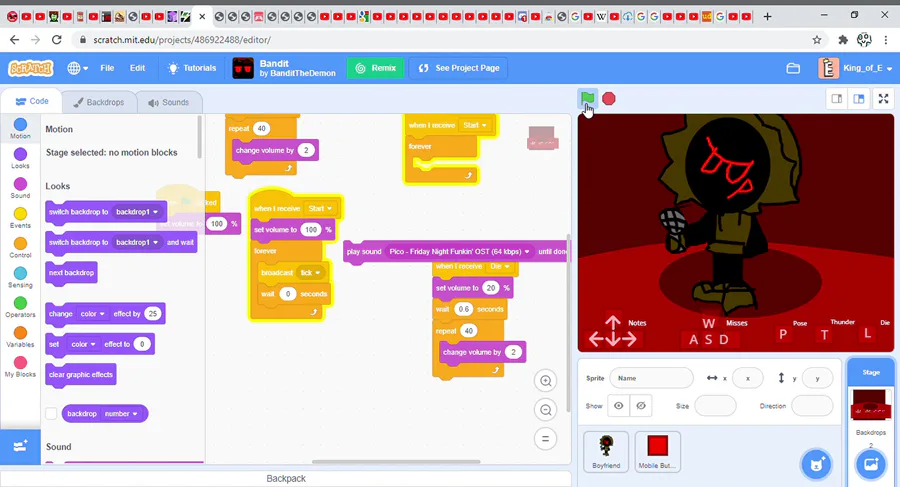Open the Die dropdown in when I receive block
This screenshot has width=900, height=487.
pos(501,266)
